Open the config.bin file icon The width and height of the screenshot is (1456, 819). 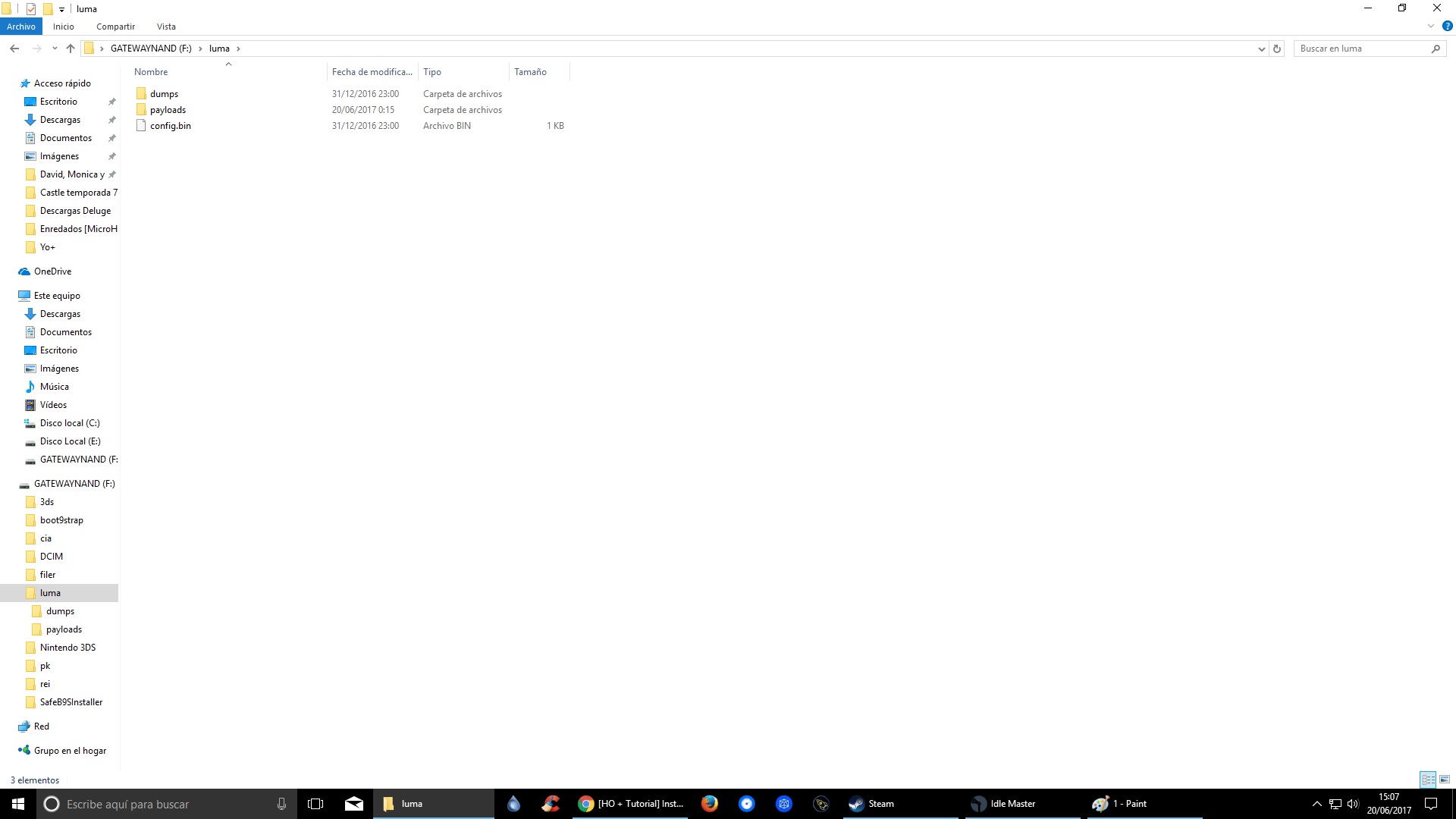coord(141,126)
